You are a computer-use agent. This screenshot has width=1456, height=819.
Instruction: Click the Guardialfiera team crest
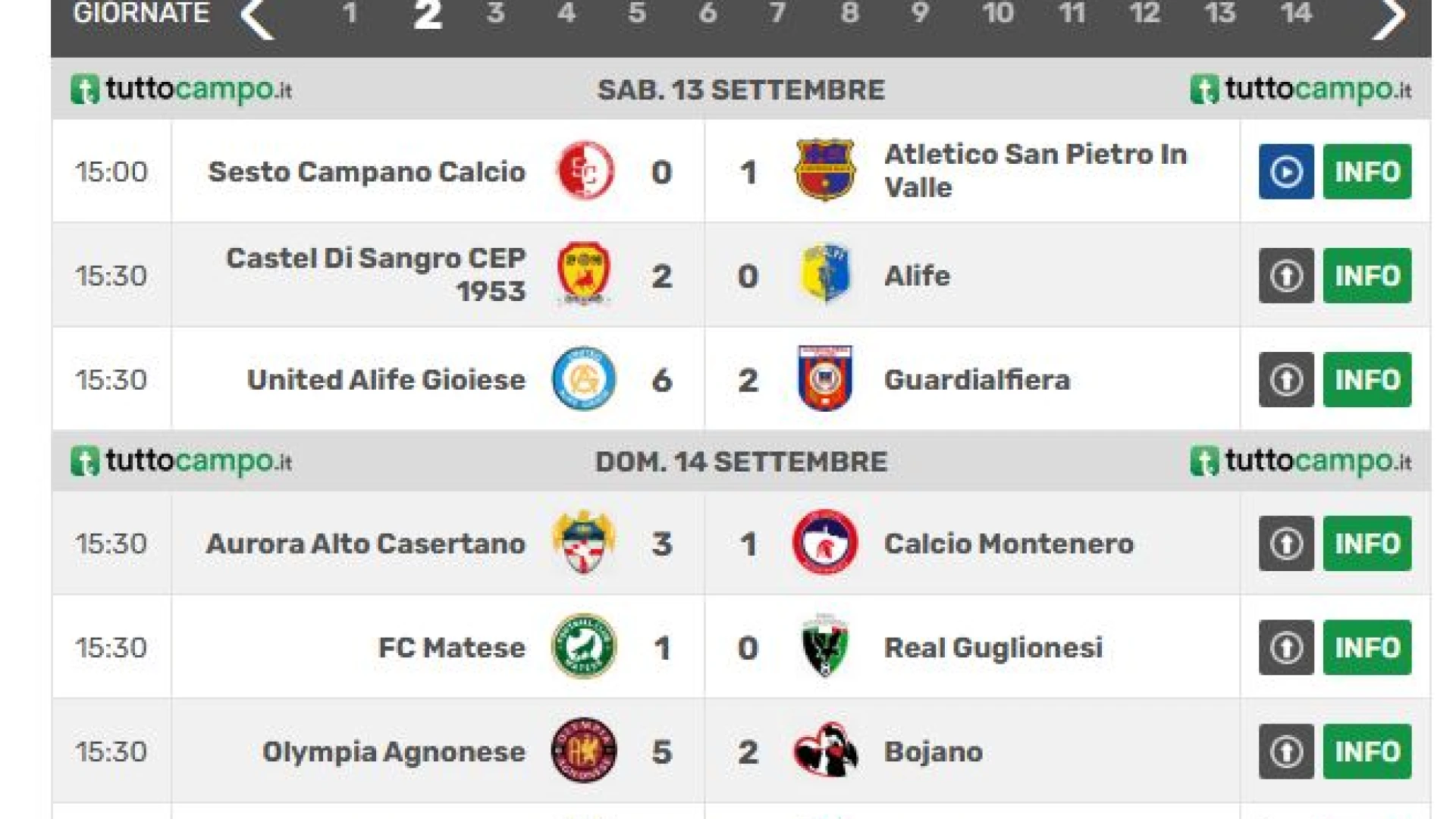tap(825, 379)
